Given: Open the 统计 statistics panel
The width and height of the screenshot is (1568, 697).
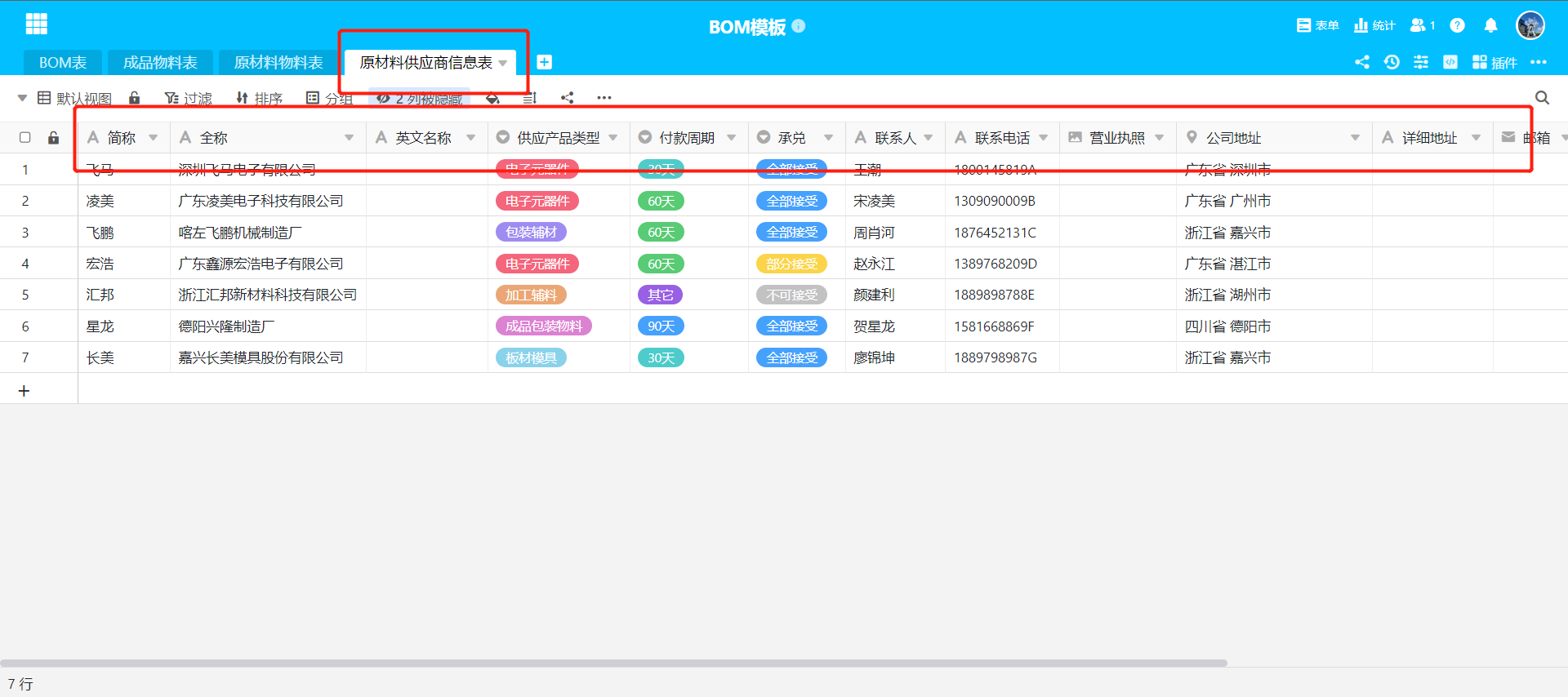Looking at the screenshot, I should pos(1374,25).
